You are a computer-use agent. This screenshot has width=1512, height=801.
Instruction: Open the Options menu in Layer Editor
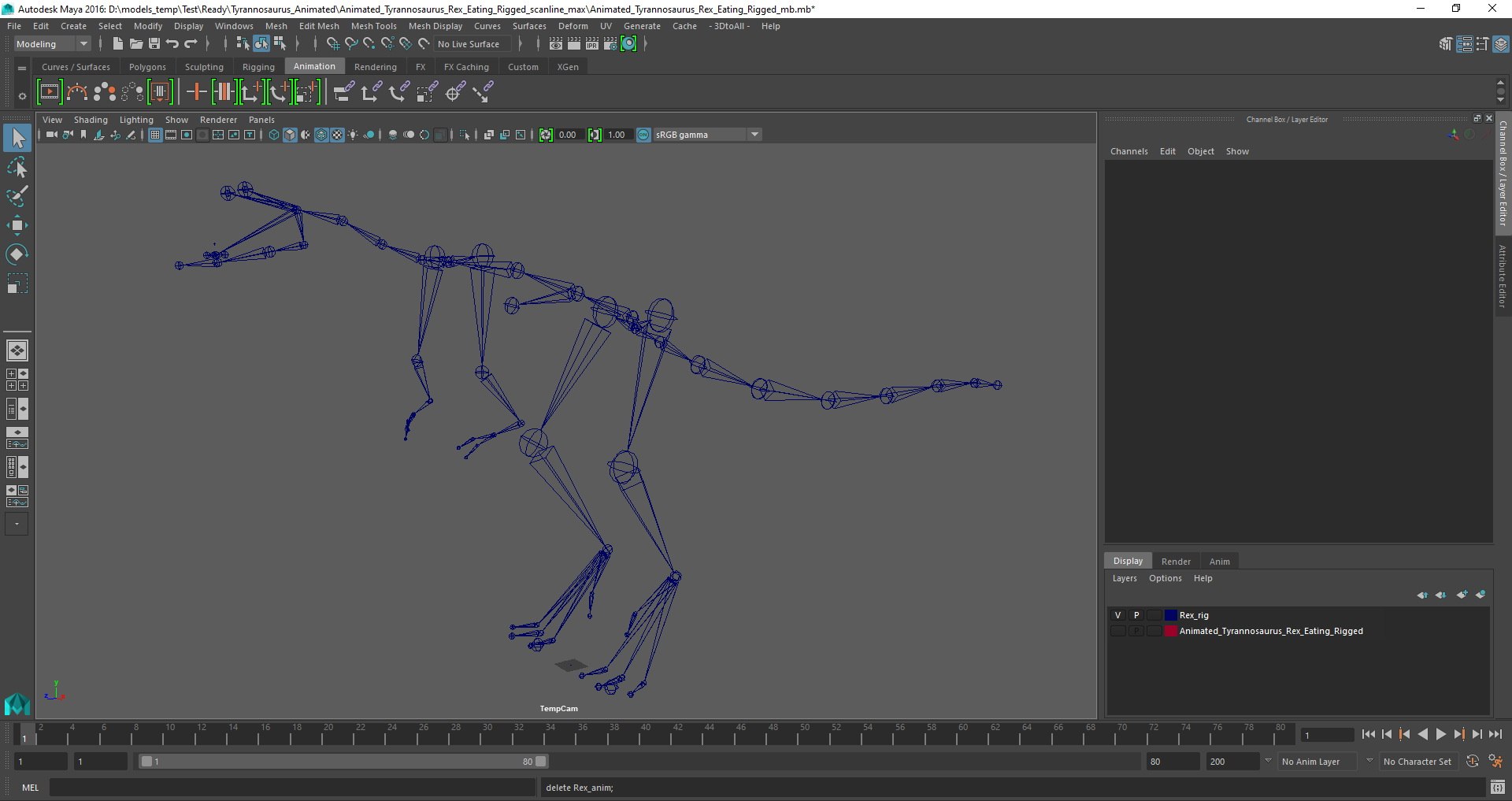[1165, 578]
